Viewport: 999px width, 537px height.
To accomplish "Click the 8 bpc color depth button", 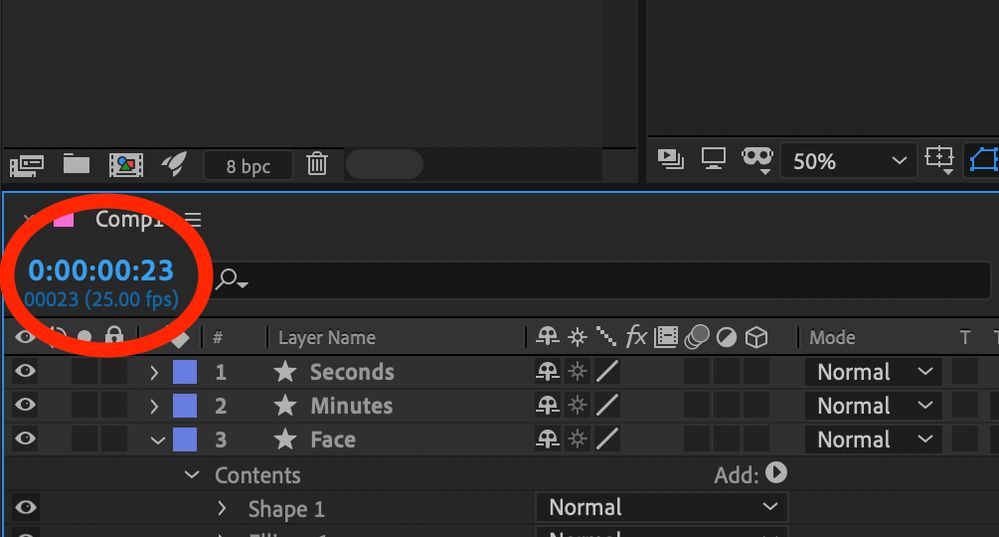I will pos(248,166).
